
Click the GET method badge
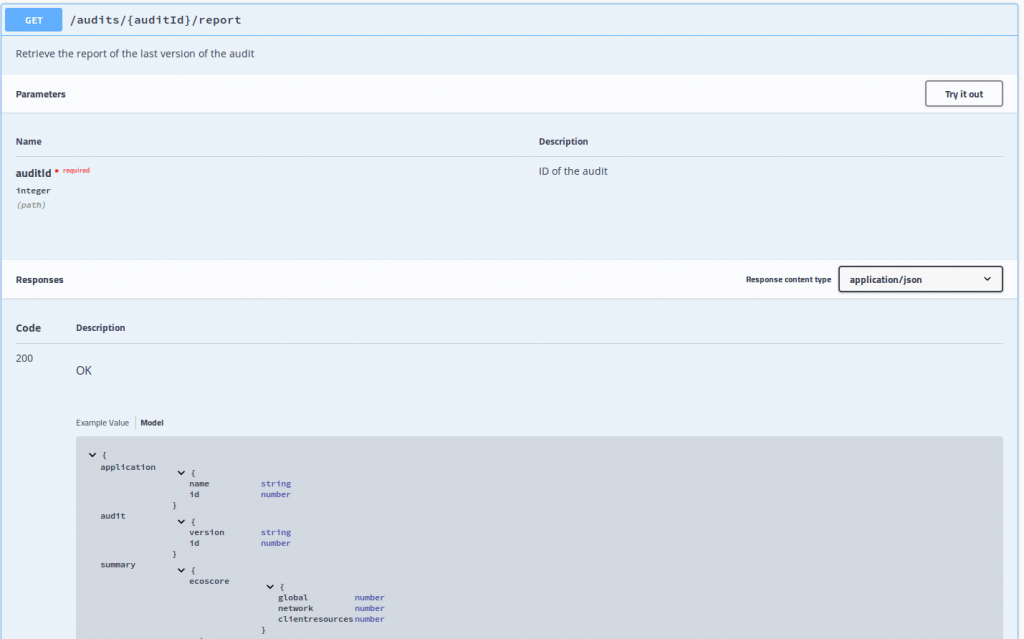coord(33,20)
